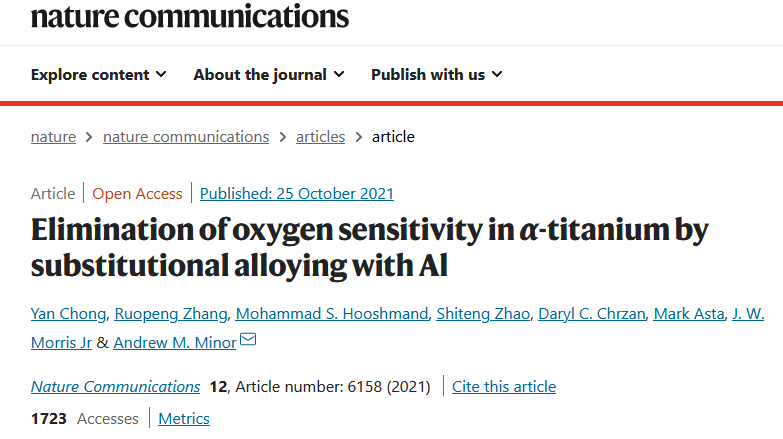Click the nature communications logo
The image size is (783, 439).
[x=190, y=16]
